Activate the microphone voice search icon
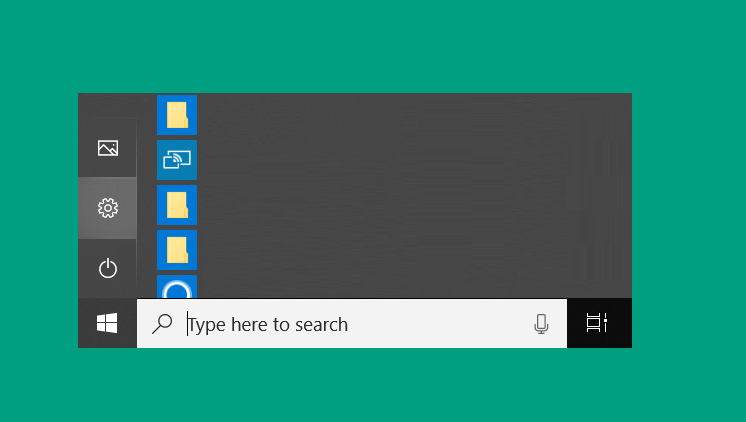 click(x=541, y=324)
